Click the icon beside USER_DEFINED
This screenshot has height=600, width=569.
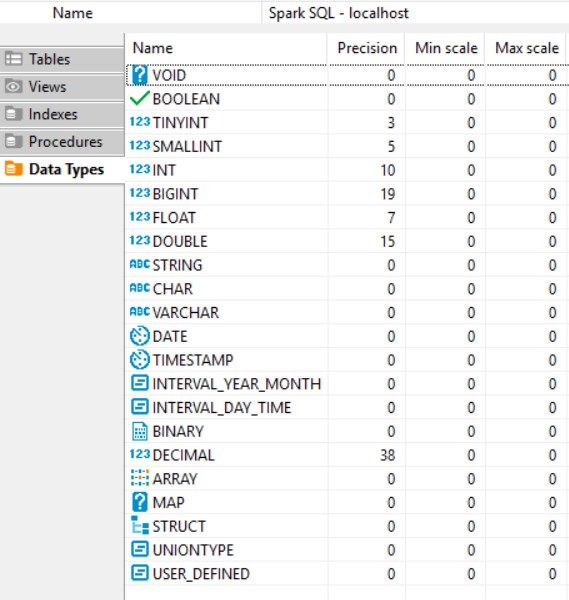[x=140, y=573]
